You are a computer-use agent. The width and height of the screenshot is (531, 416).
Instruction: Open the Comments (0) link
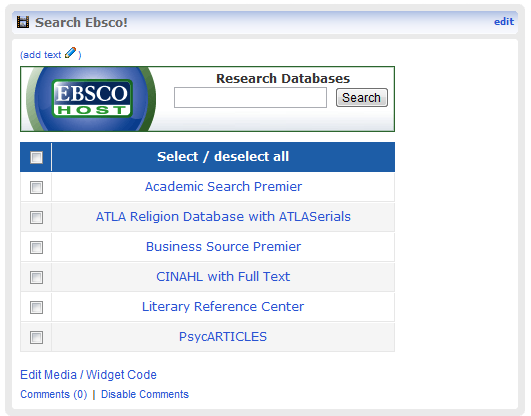click(x=54, y=394)
